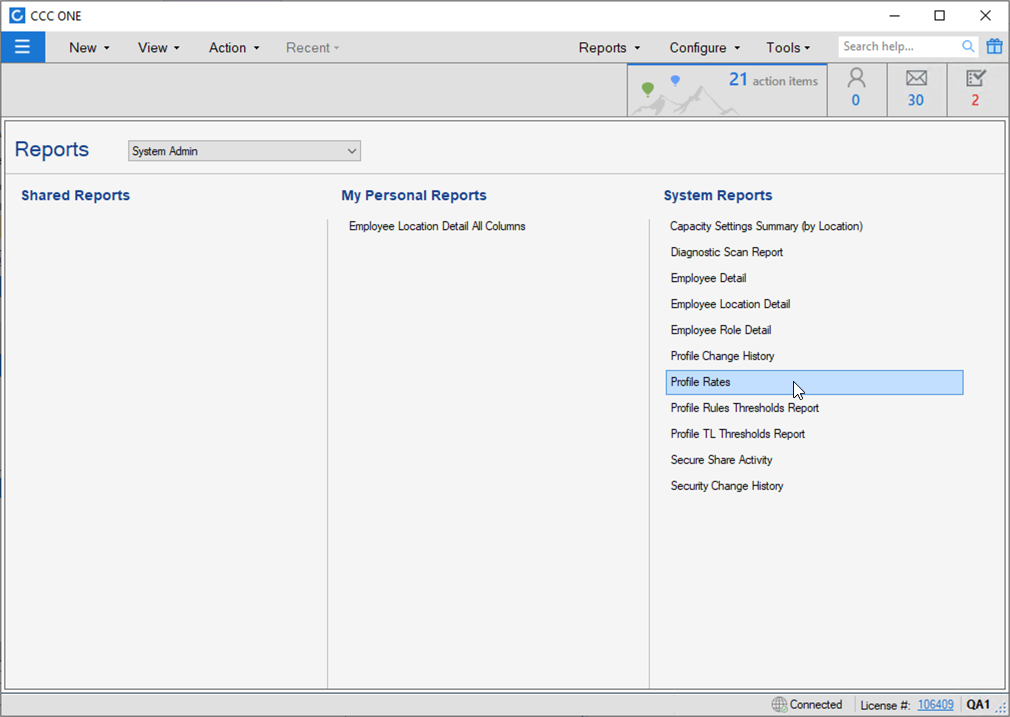Open the envelope messages icon showing 30
Image resolution: width=1010 pixels, height=717 pixels.
tap(916, 89)
